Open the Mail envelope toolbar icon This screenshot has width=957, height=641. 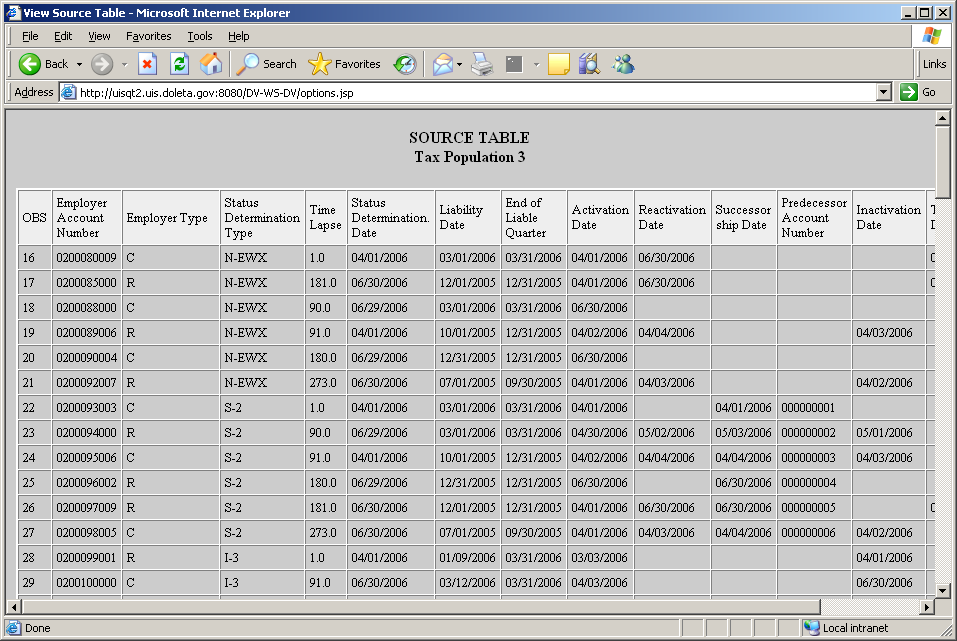[442, 64]
